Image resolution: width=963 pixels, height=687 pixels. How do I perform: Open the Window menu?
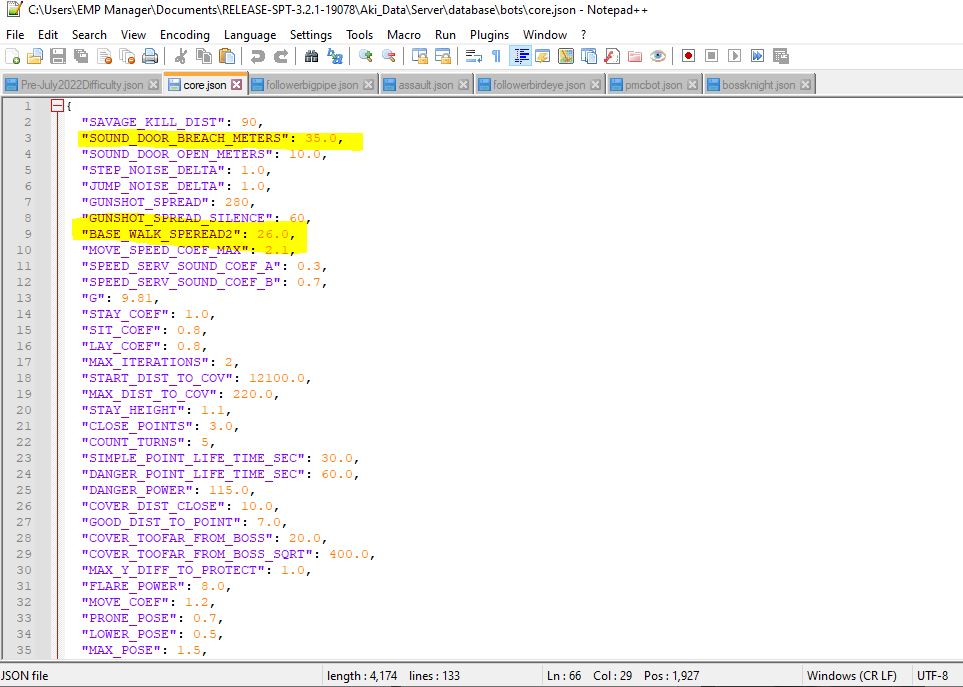[545, 35]
